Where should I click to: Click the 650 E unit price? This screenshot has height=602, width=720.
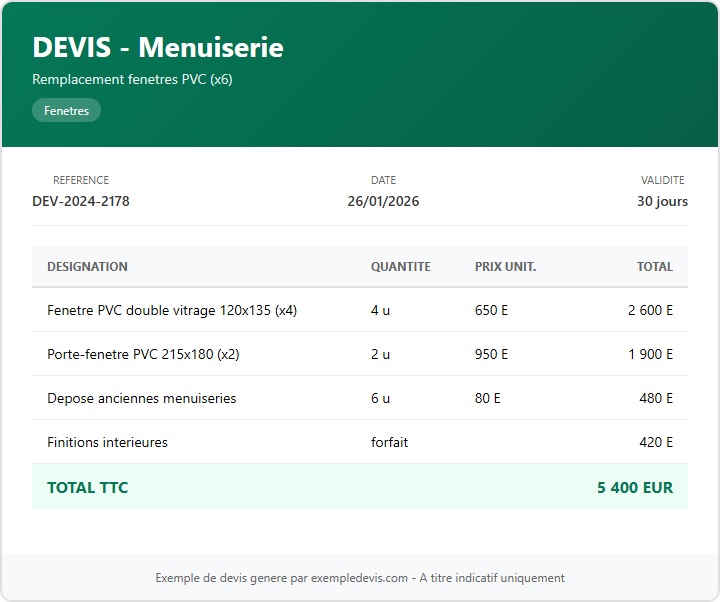(491, 310)
